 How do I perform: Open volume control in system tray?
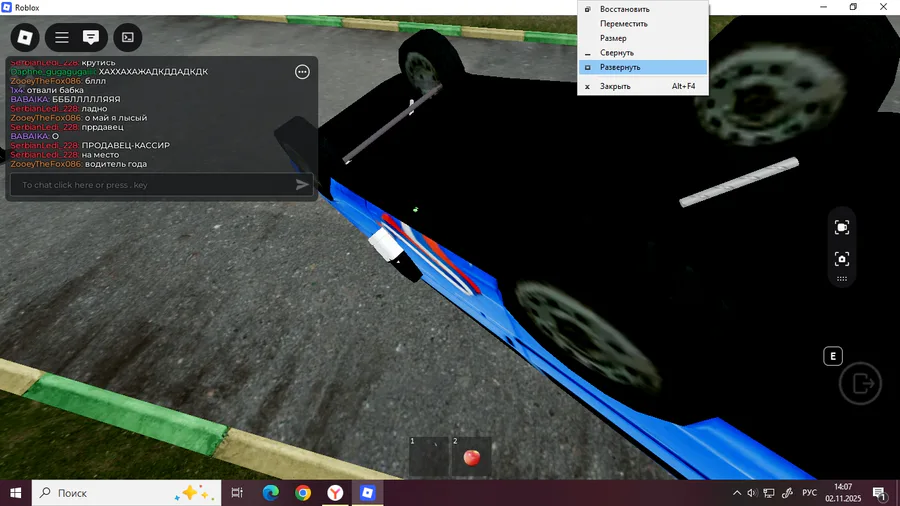752,493
